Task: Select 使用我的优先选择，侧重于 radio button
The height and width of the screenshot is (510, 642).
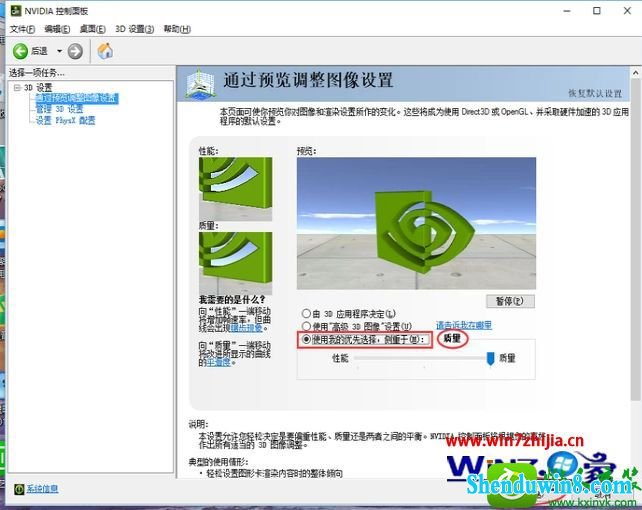Action: [306, 339]
